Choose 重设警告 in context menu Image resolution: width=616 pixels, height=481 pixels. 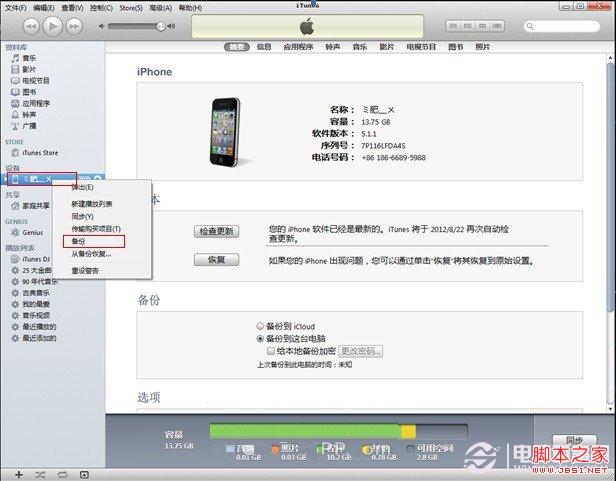click(85, 271)
